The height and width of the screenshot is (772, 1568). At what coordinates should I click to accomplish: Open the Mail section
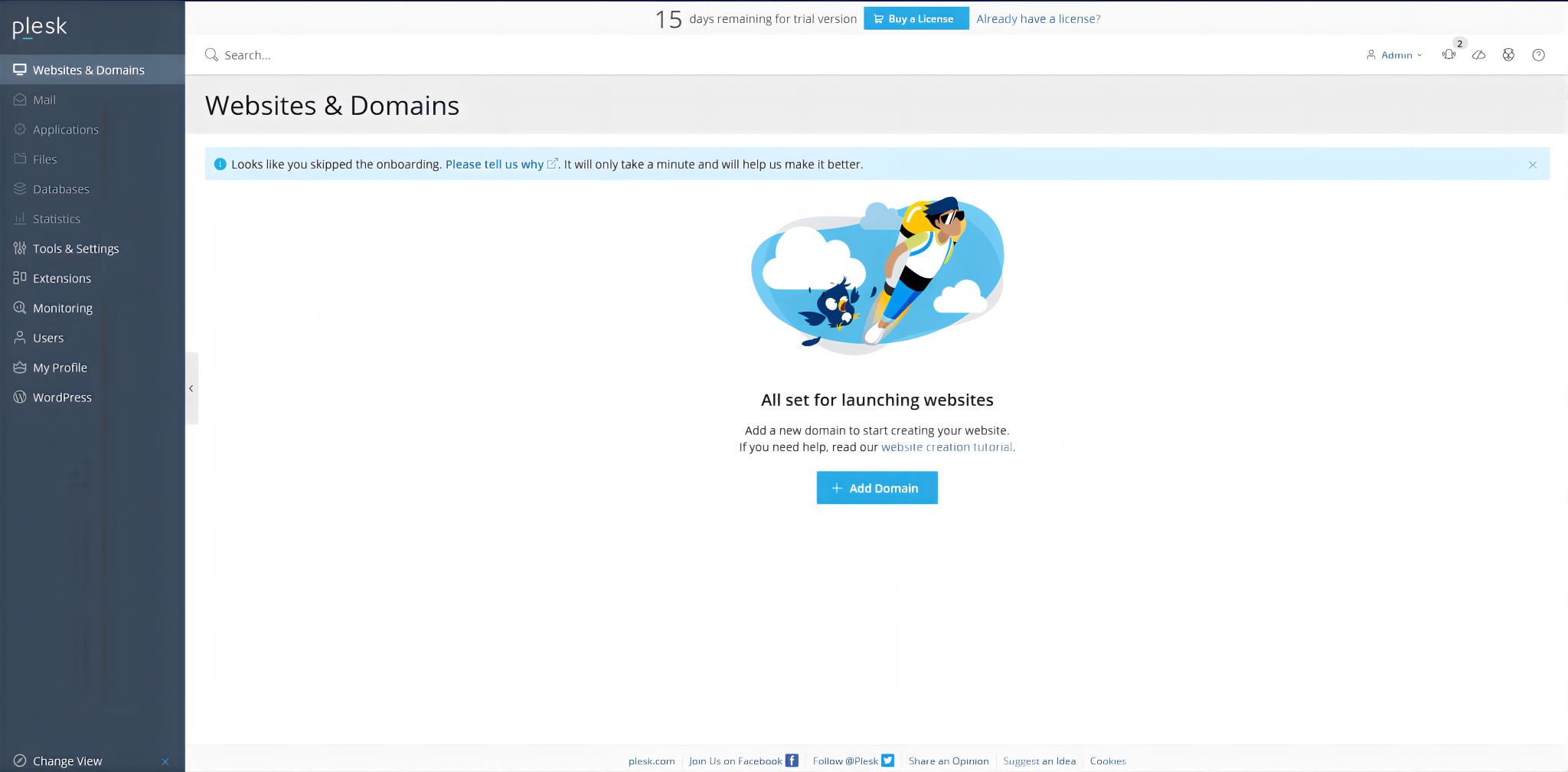[x=44, y=100]
